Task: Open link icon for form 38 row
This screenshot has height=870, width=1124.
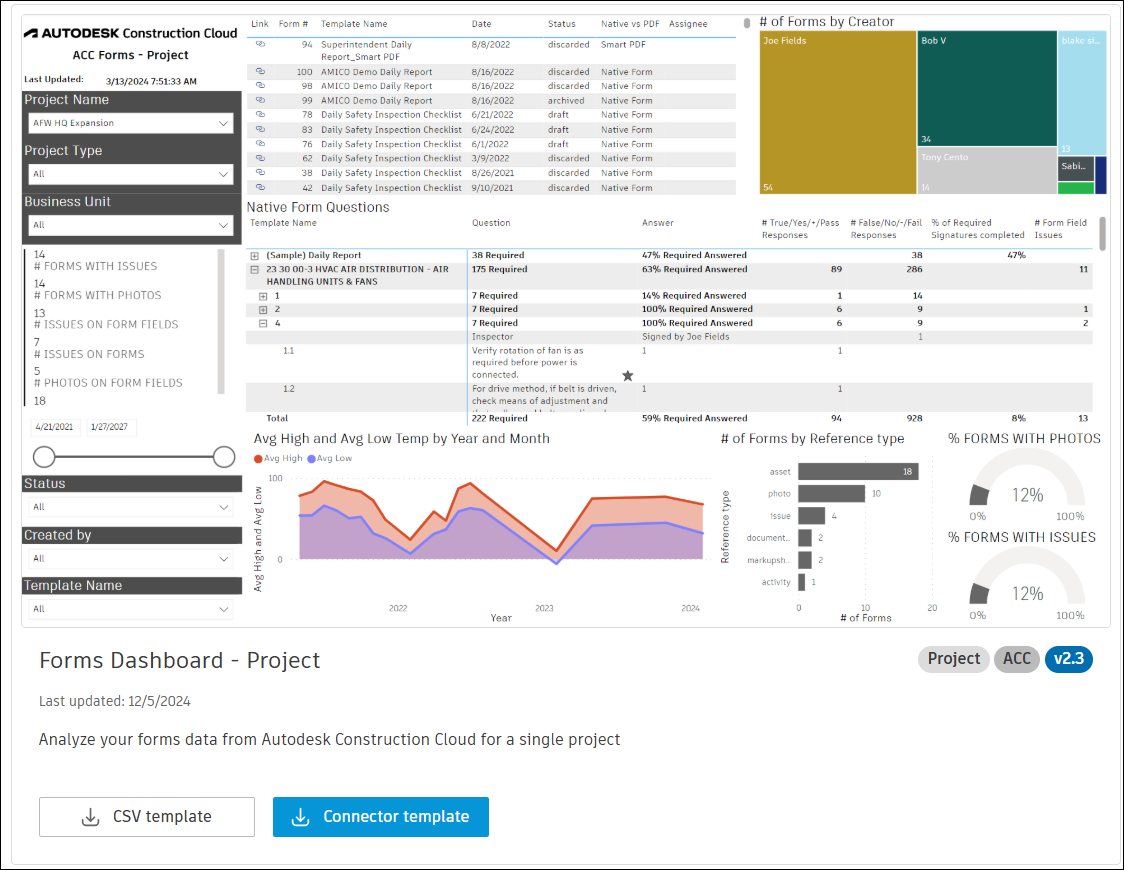Action: coord(260,173)
